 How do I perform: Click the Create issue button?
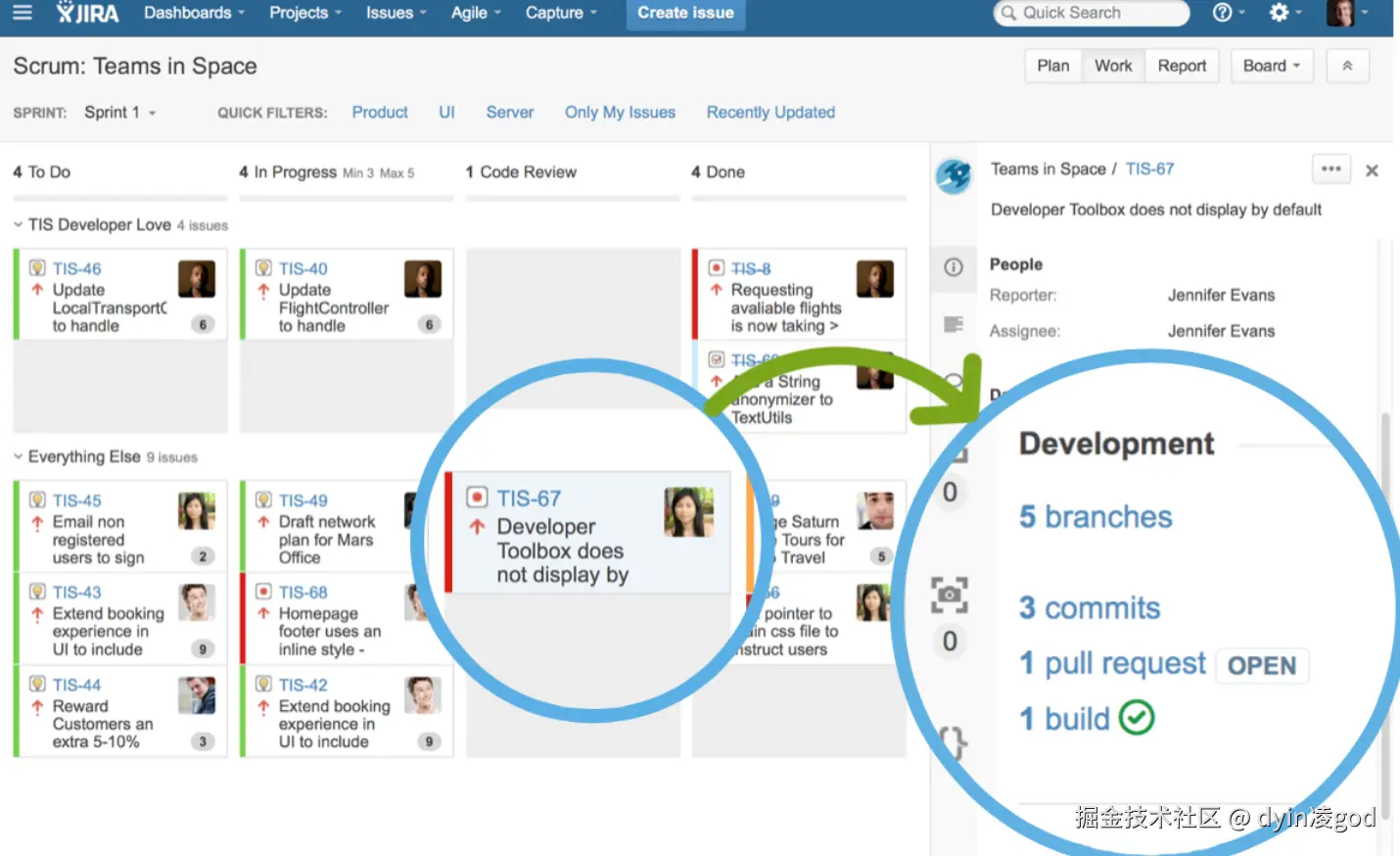click(x=685, y=14)
